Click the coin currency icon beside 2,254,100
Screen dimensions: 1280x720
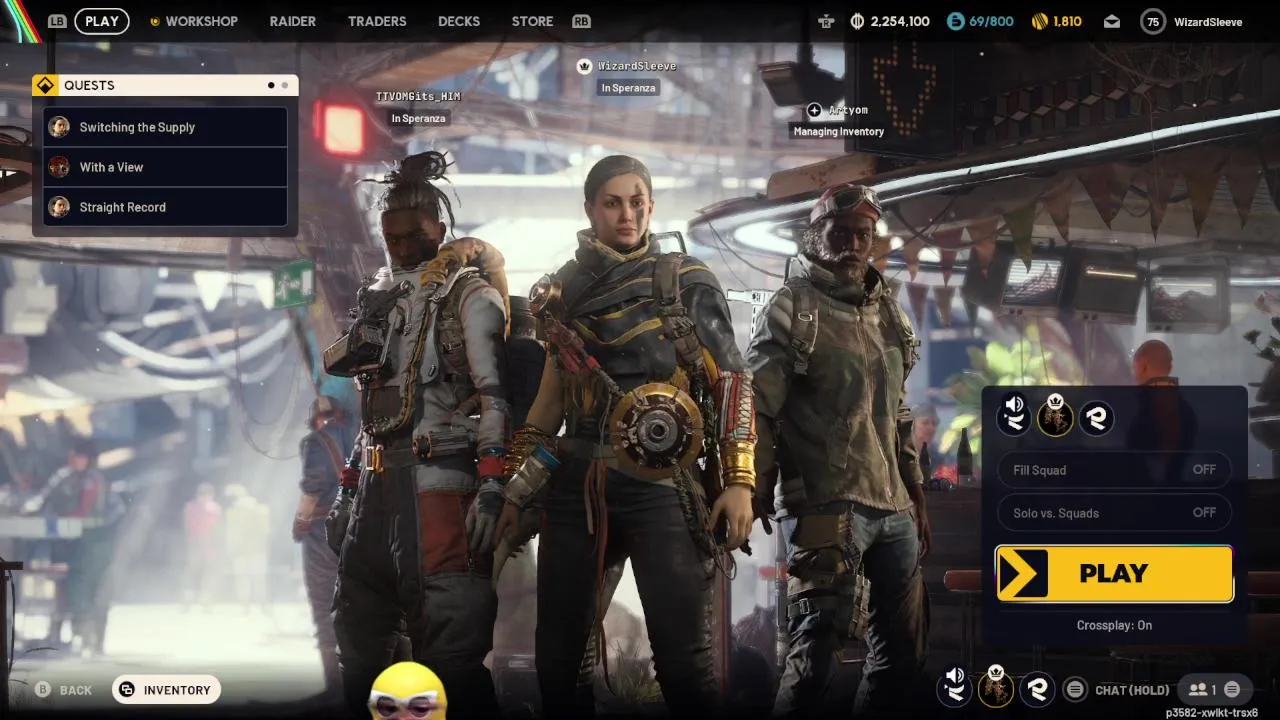coord(857,21)
